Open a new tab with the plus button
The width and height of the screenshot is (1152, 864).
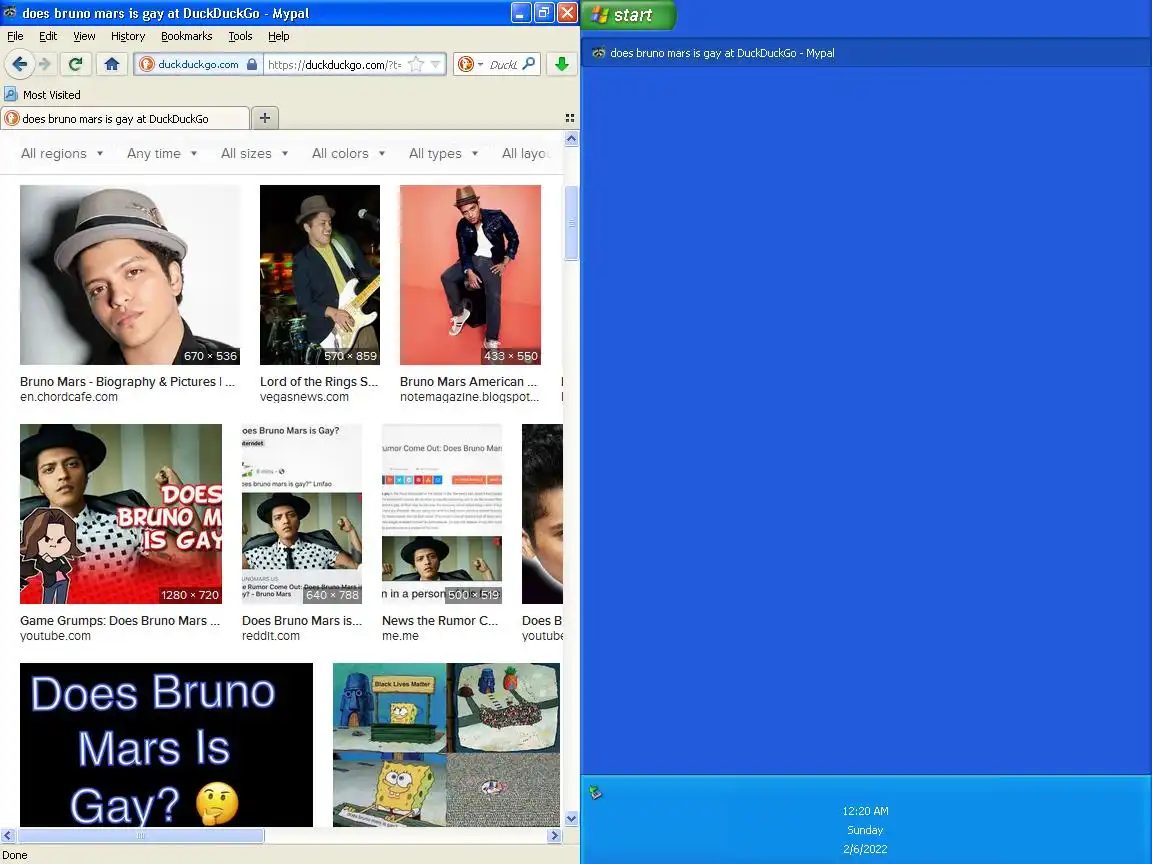[x=265, y=118]
